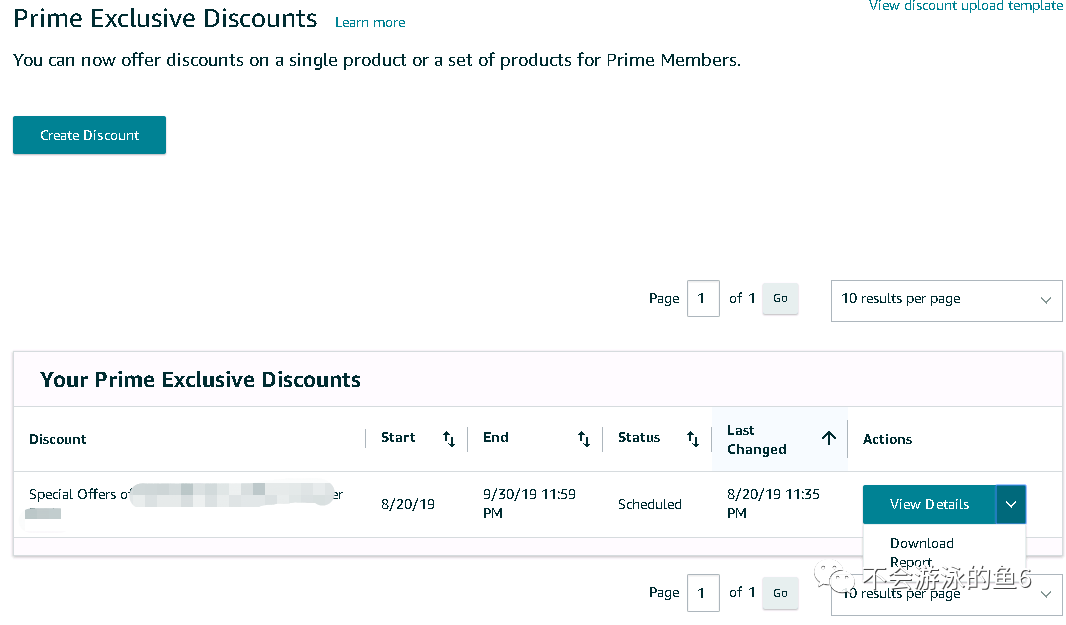Image resolution: width=1066 pixels, height=625 pixels.
Task: Open the top results per page dropdown
Action: (946, 299)
